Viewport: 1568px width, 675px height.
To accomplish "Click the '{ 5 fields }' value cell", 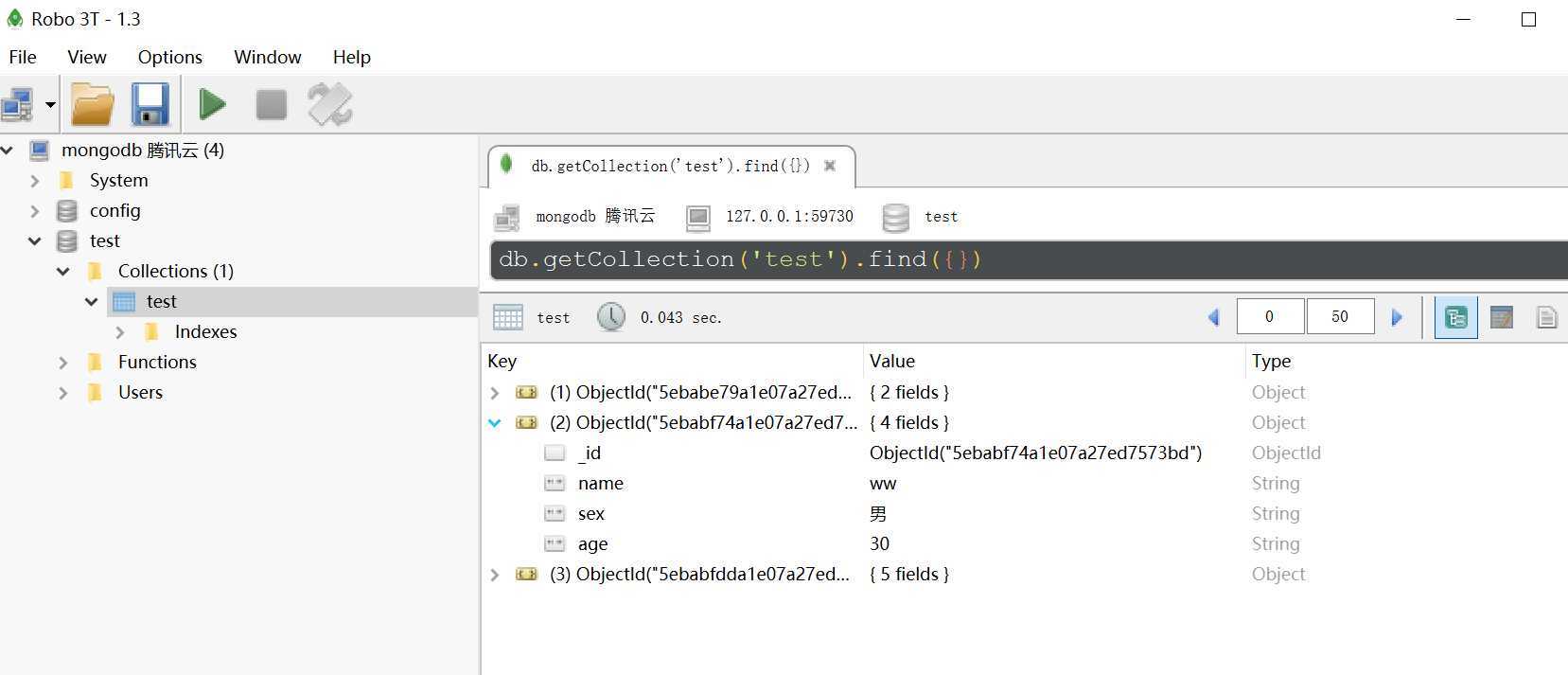I will point(909,574).
